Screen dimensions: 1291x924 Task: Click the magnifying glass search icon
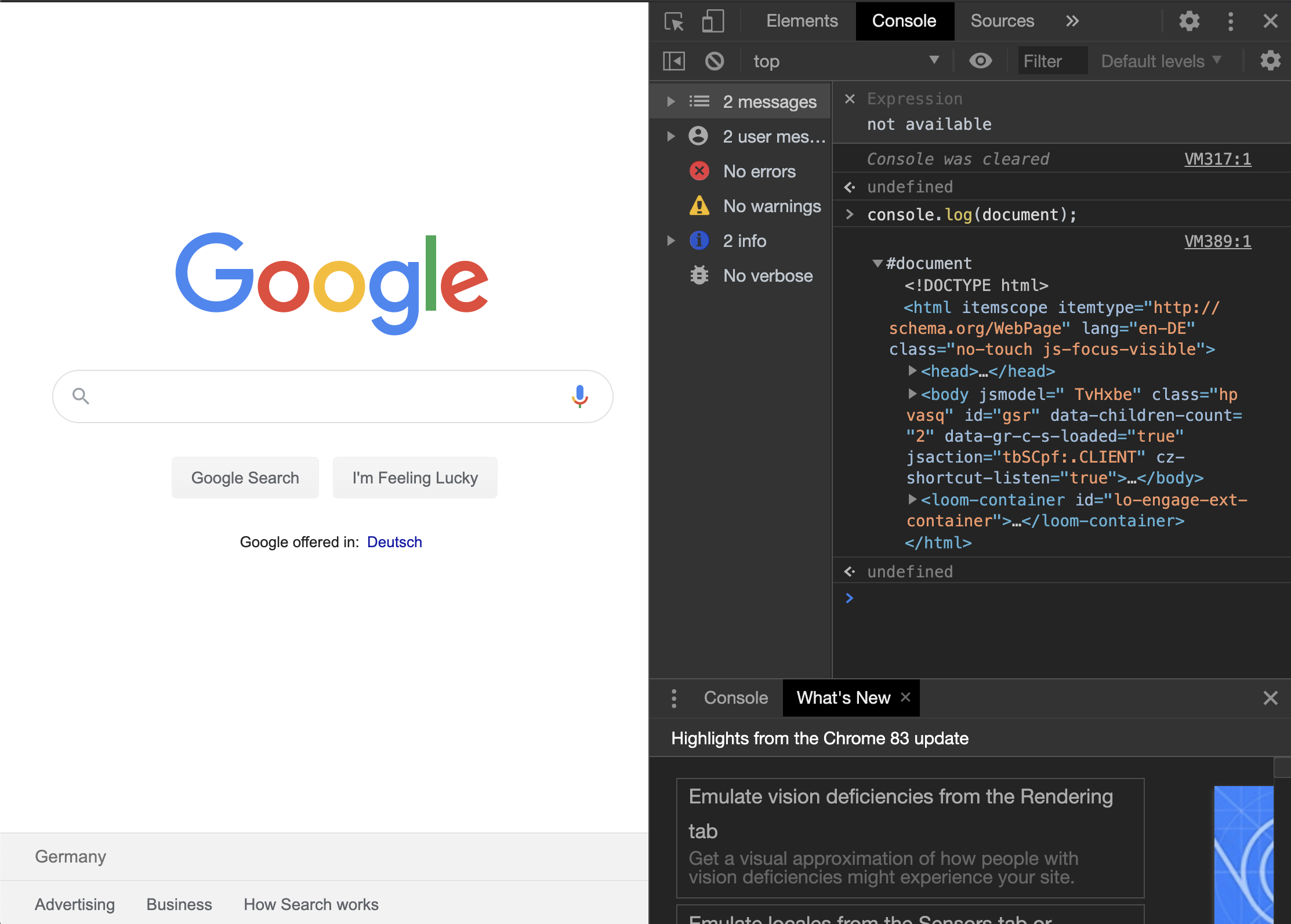(81, 396)
